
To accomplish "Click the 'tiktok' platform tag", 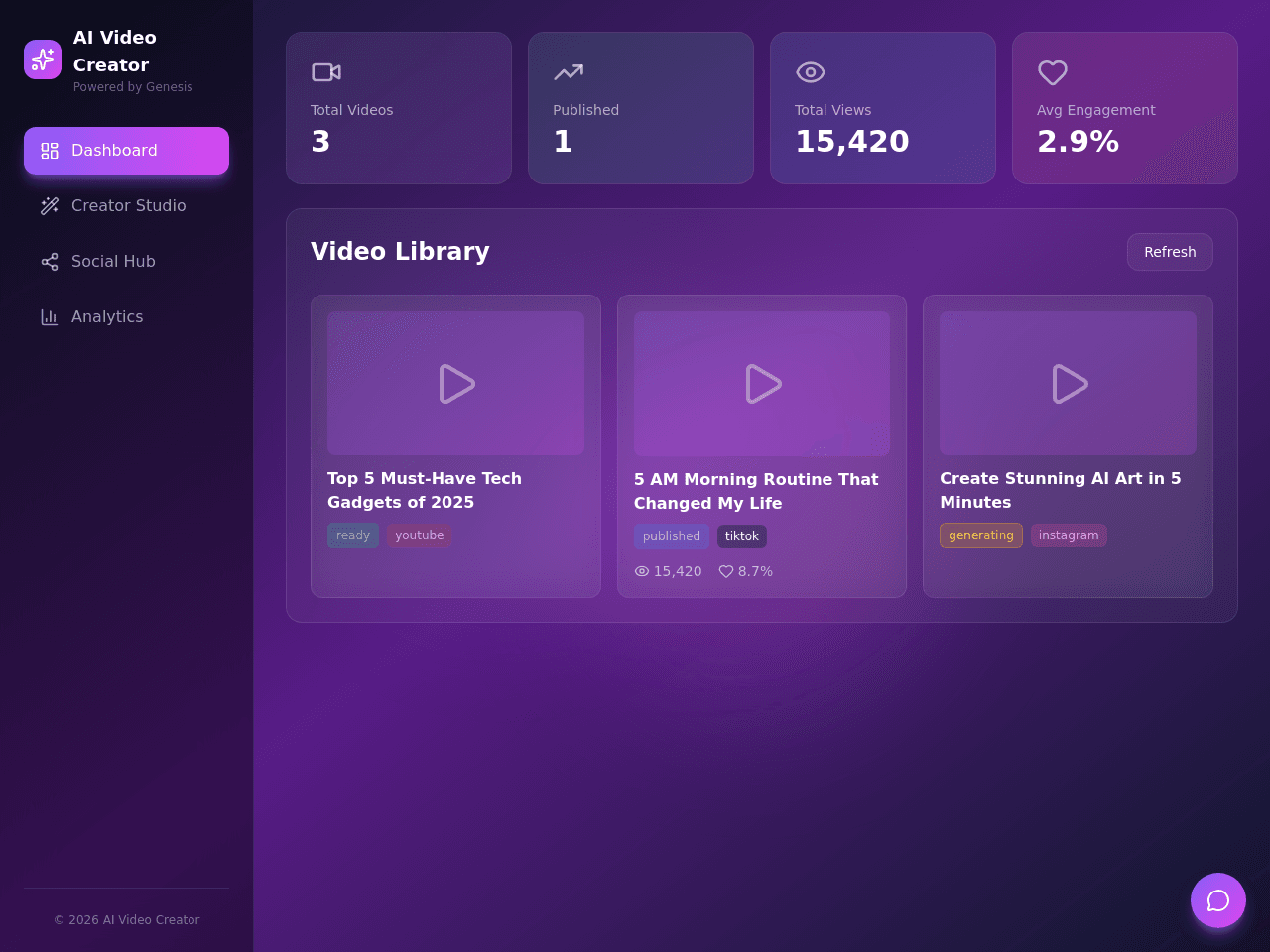I will point(742,536).
